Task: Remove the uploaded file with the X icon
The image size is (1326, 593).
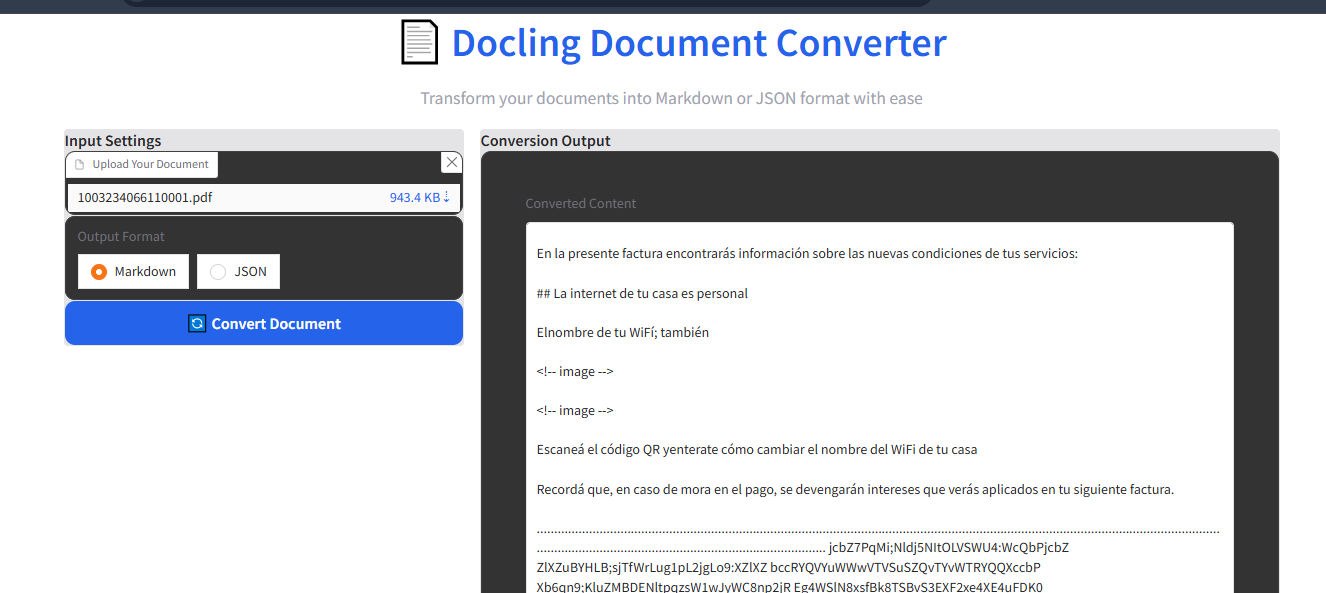Action: (452, 162)
